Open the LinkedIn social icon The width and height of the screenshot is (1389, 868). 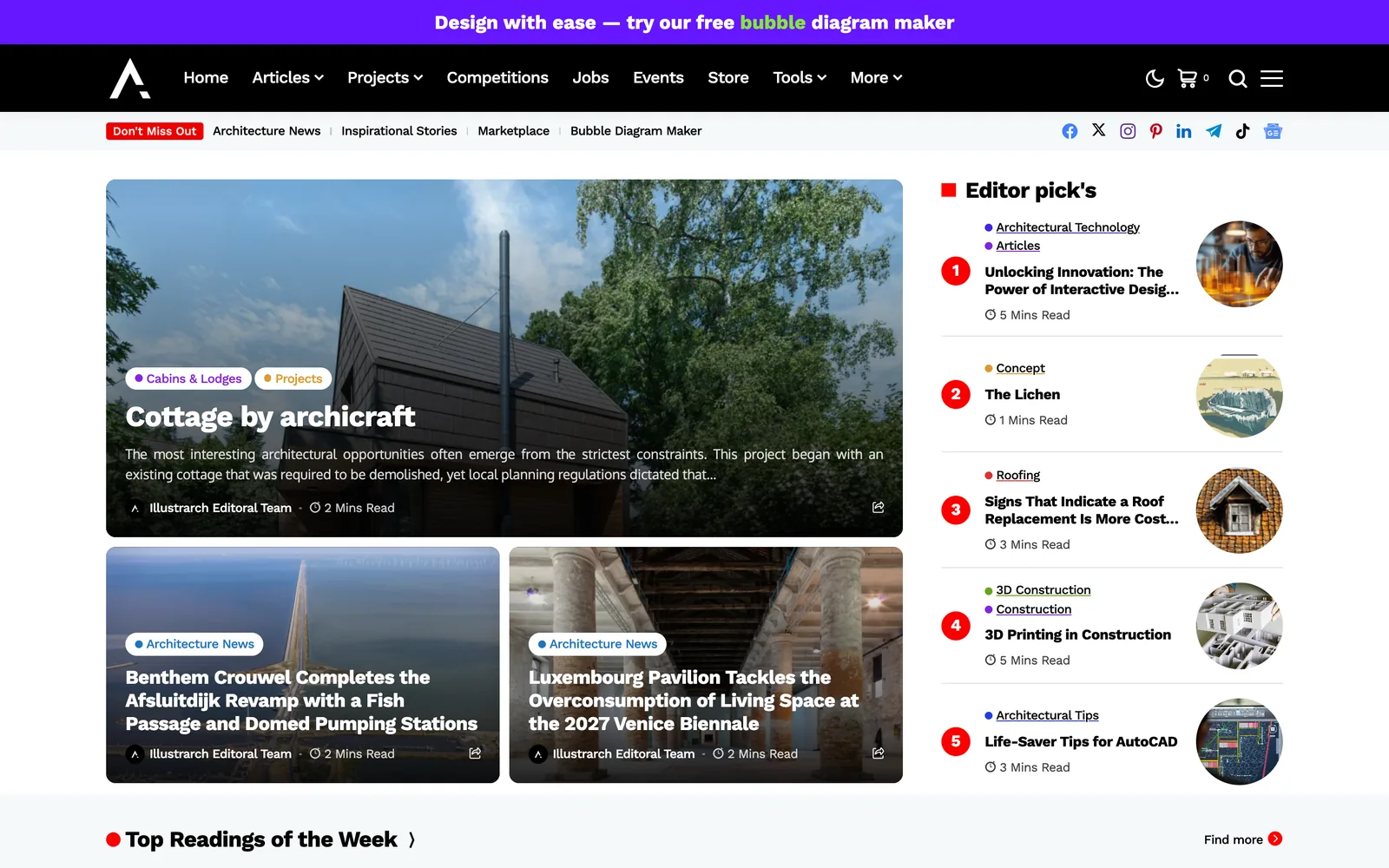(x=1184, y=131)
